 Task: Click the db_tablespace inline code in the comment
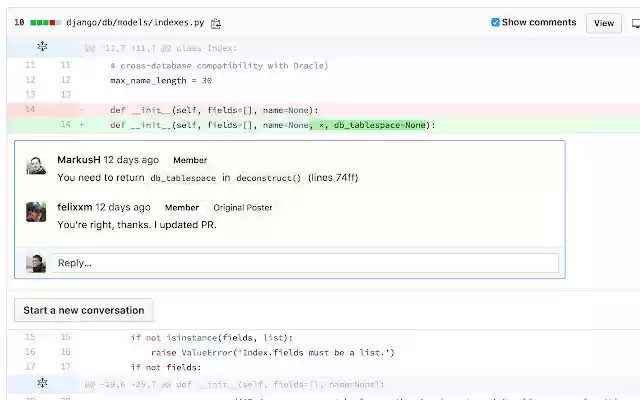click(x=183, y=178)
